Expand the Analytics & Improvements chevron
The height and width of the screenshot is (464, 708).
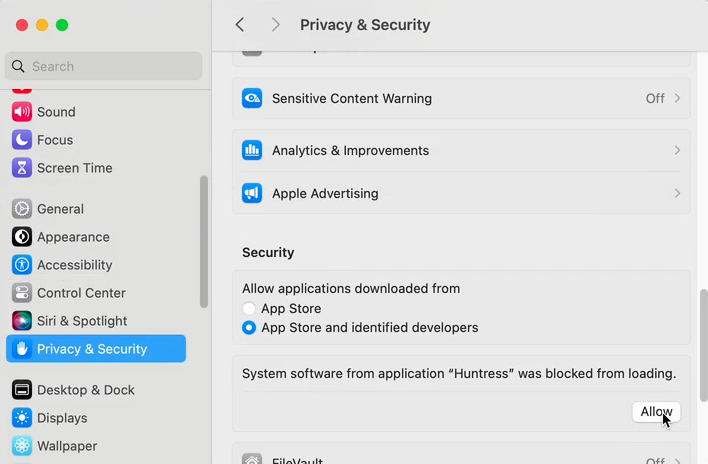coord(677,150)
